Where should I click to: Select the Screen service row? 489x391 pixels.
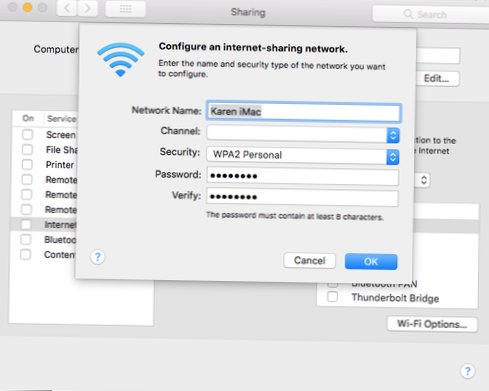(x=45, y=135)
